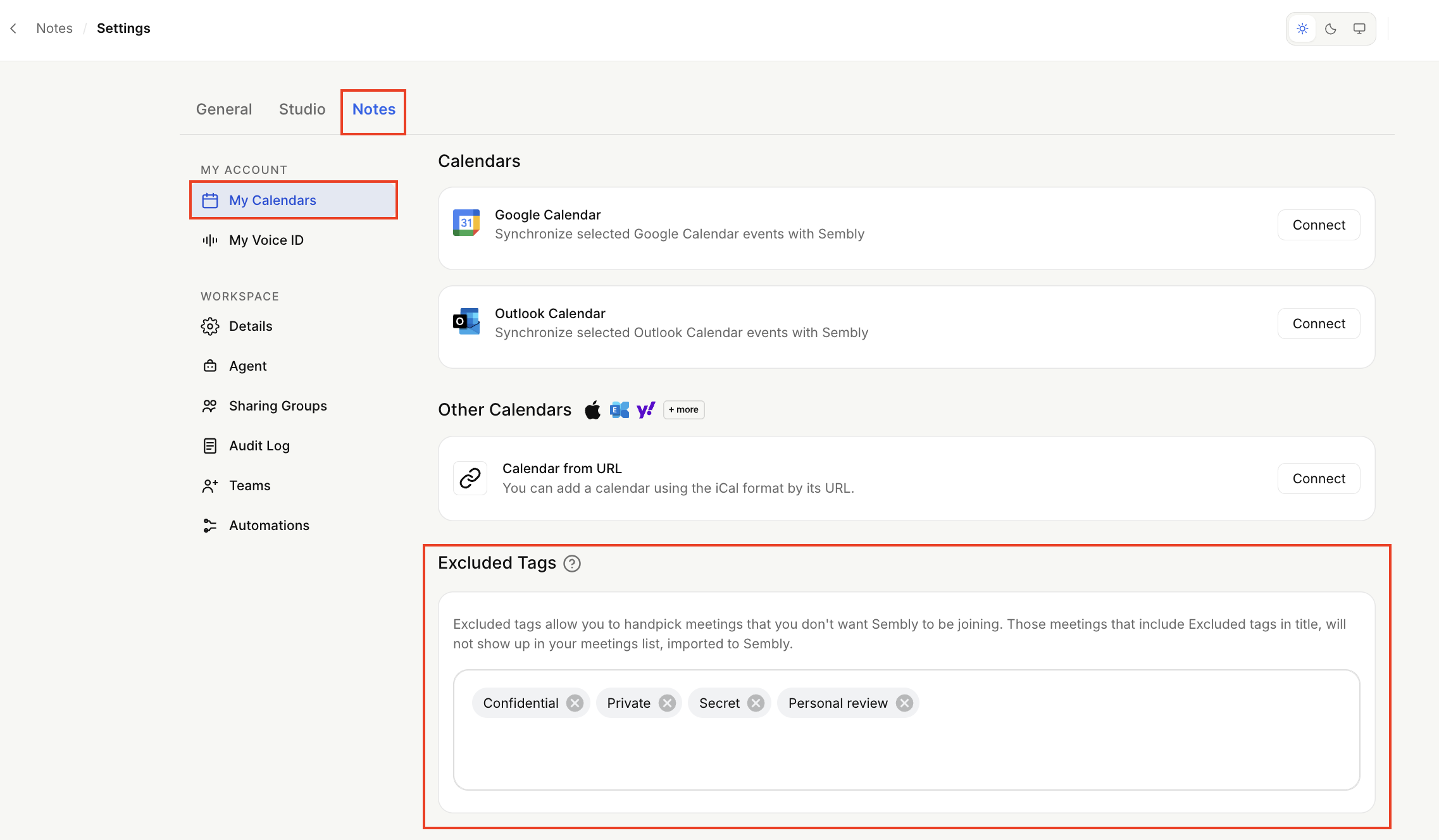This screenshot has height=840, width=1439.
Task: Remove the Confidential excluded tag
Action: click(x=575, y=703)
